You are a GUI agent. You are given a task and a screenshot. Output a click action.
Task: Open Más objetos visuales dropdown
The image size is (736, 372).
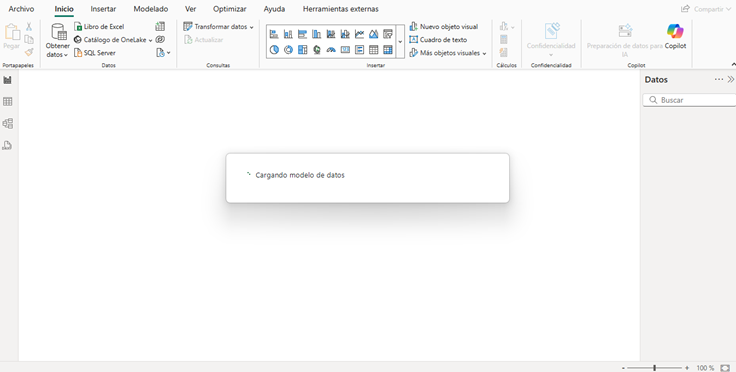click(448, 53)
